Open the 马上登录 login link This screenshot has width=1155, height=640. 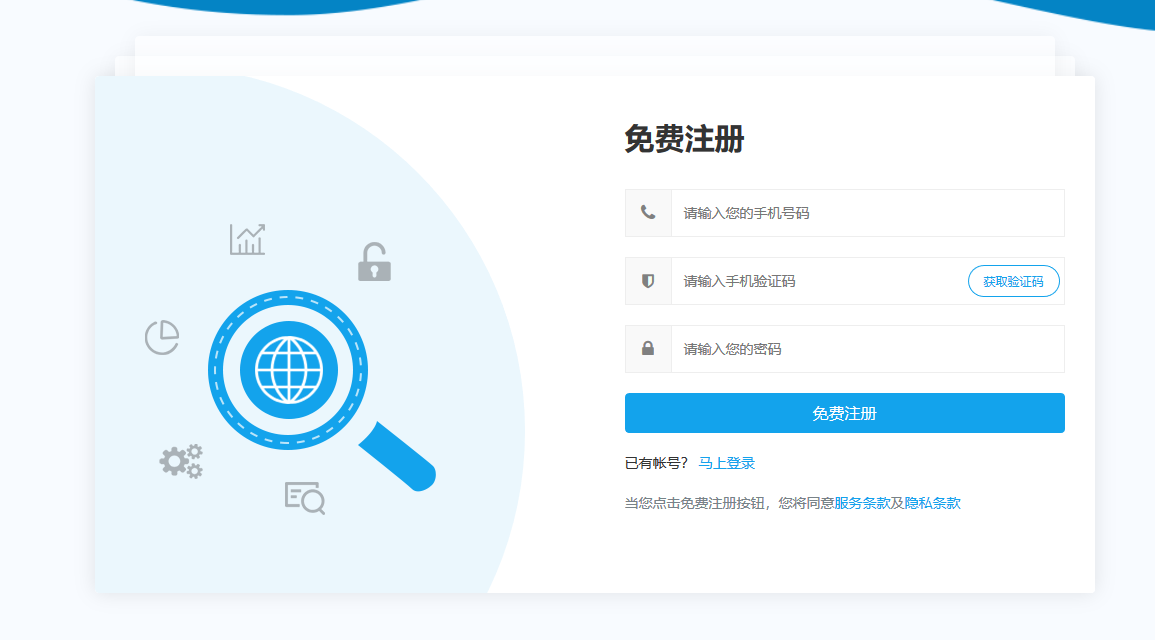(x=726, y=463)
